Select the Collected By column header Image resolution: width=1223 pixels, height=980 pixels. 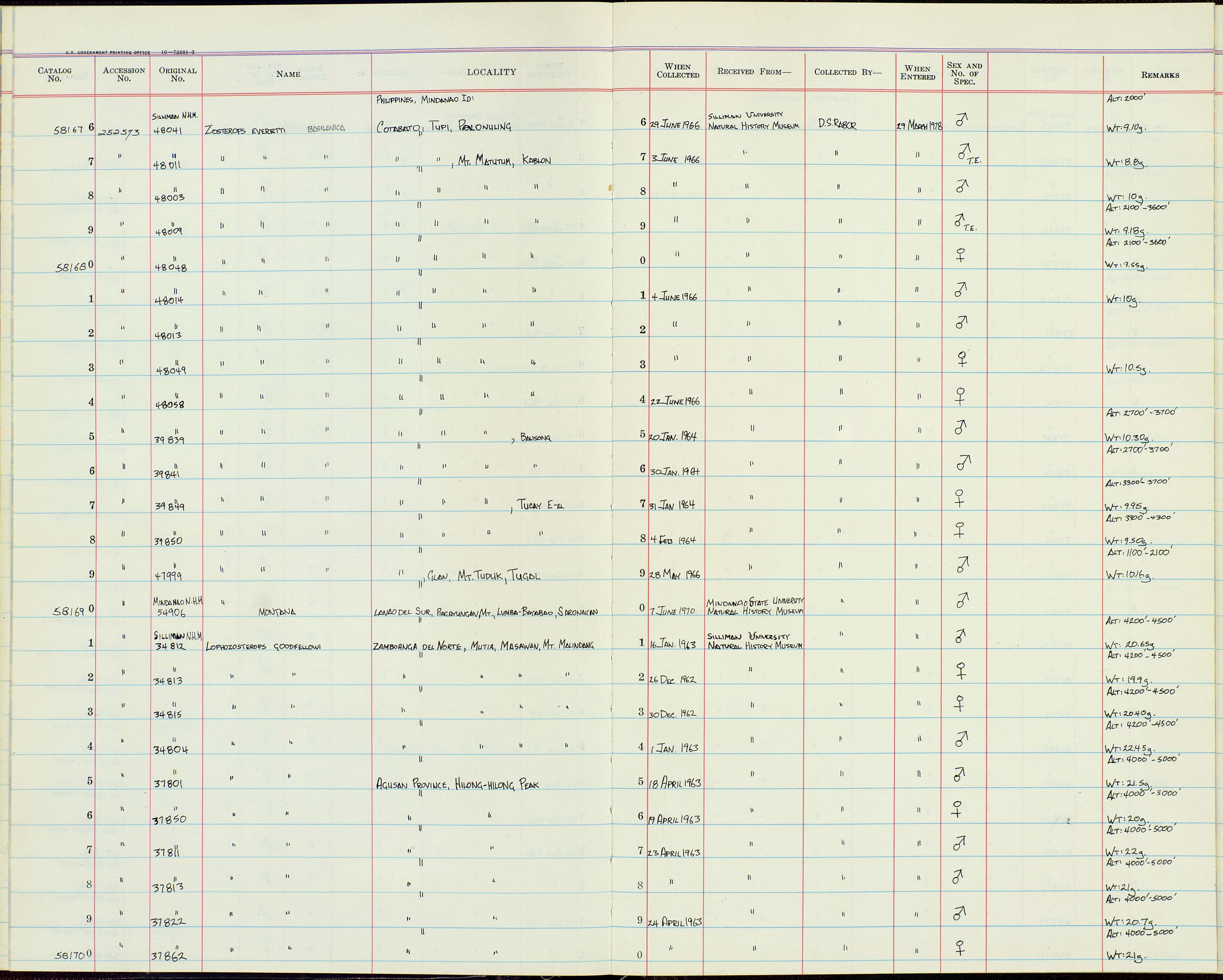point(848,72)
